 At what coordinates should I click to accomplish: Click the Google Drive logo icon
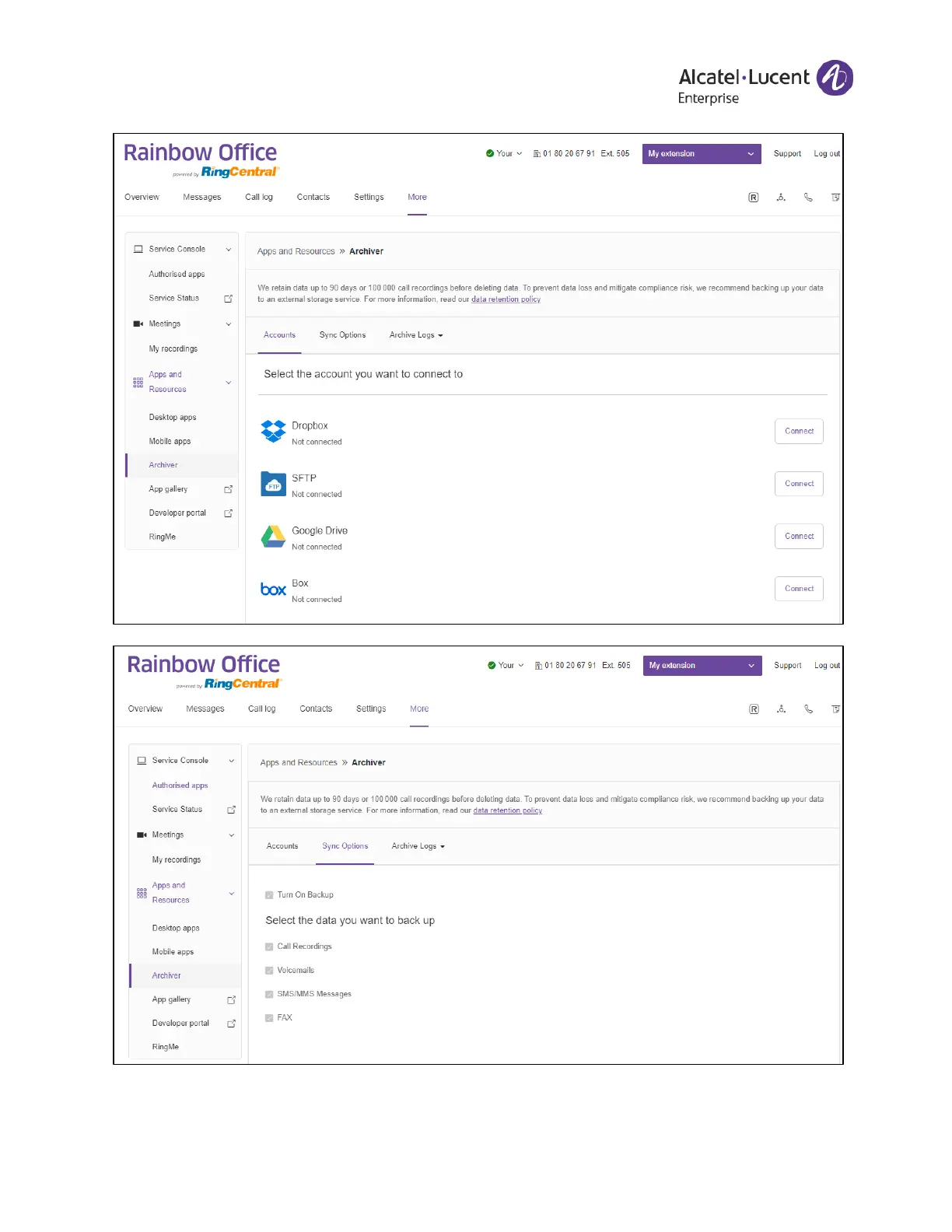(273, 537)
